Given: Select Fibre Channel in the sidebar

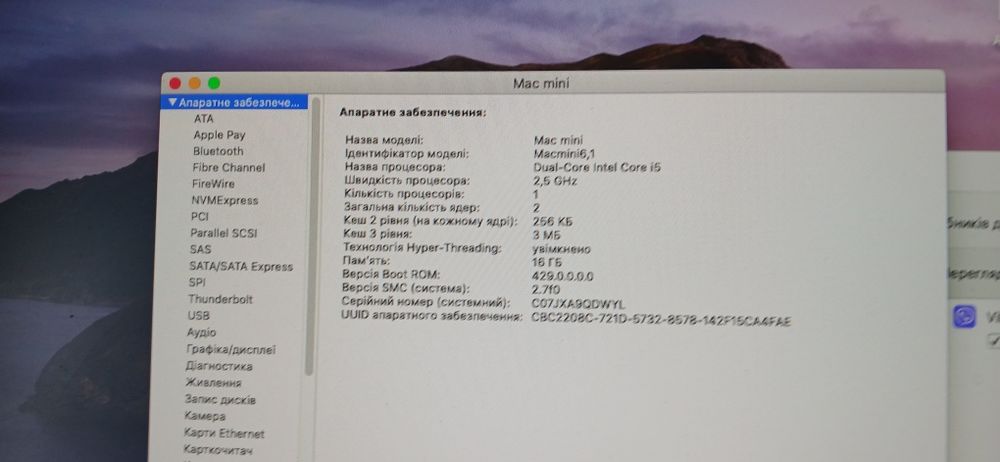Looking at the screenshot, I should [228, 168].
